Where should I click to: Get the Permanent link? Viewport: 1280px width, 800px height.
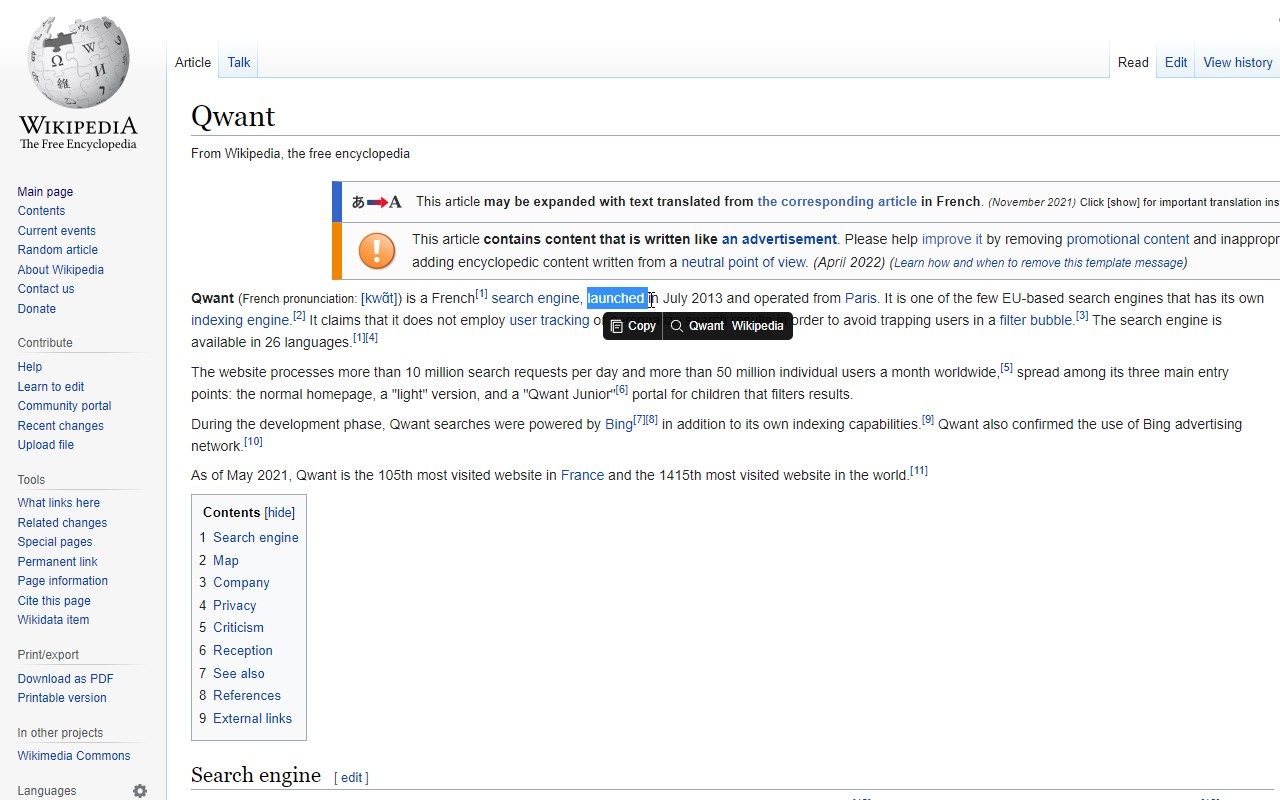tap(58, 562)
